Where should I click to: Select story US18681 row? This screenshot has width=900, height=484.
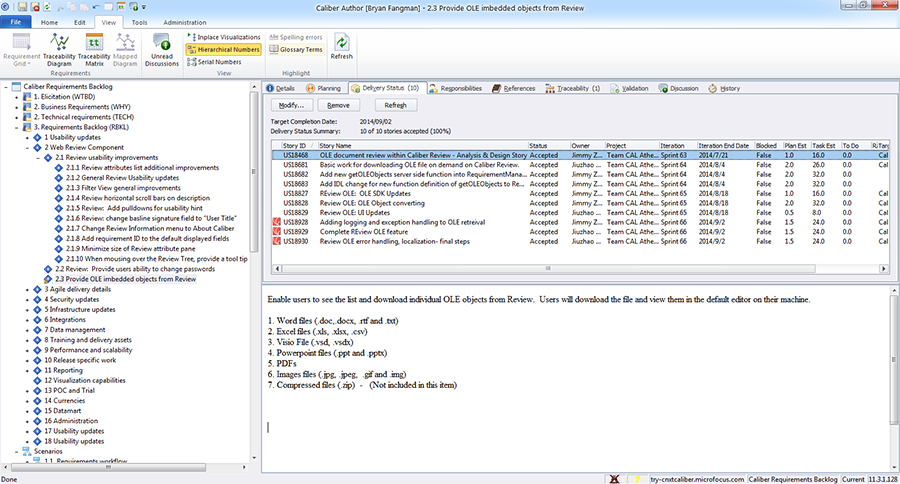coord(580,165)
